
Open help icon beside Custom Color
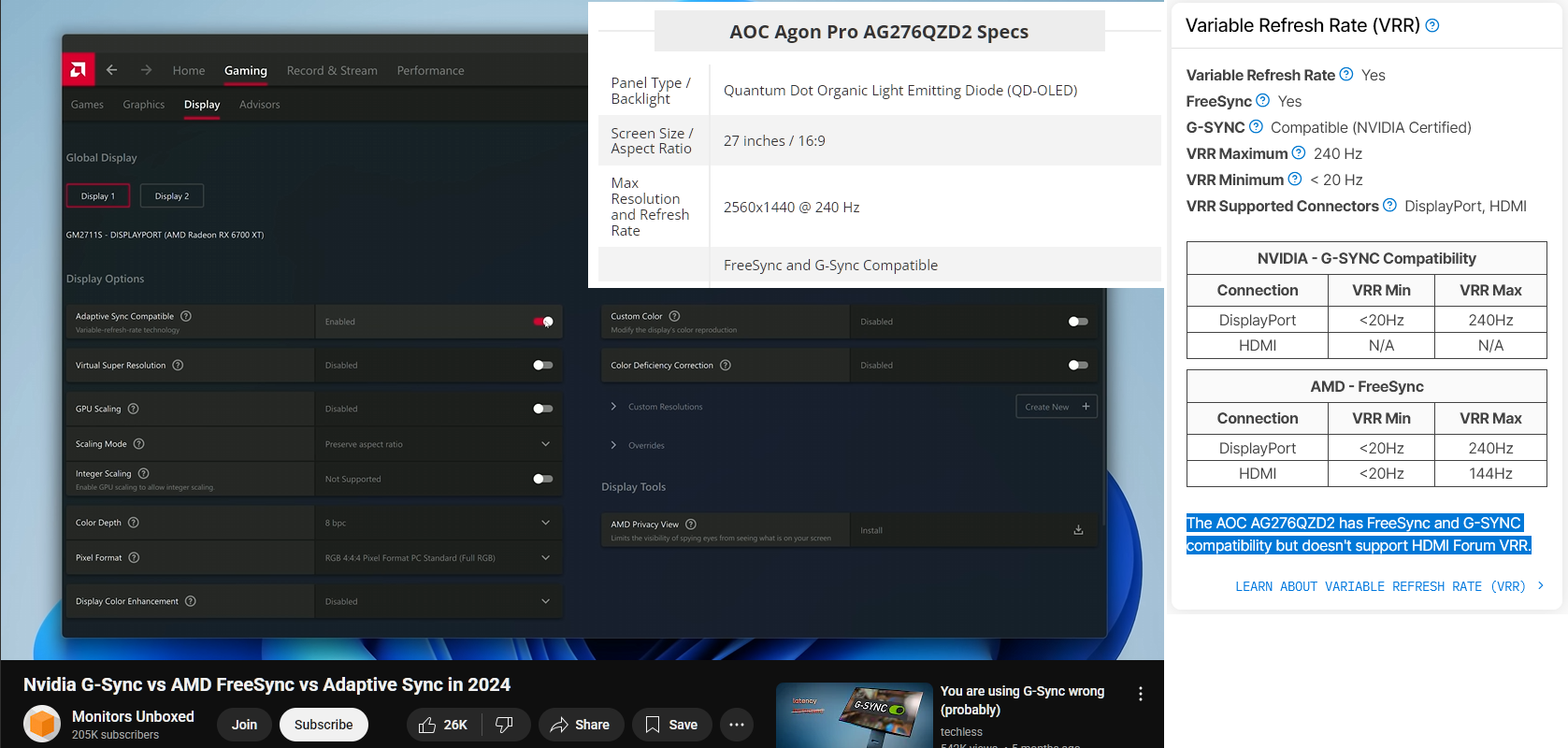674,316
